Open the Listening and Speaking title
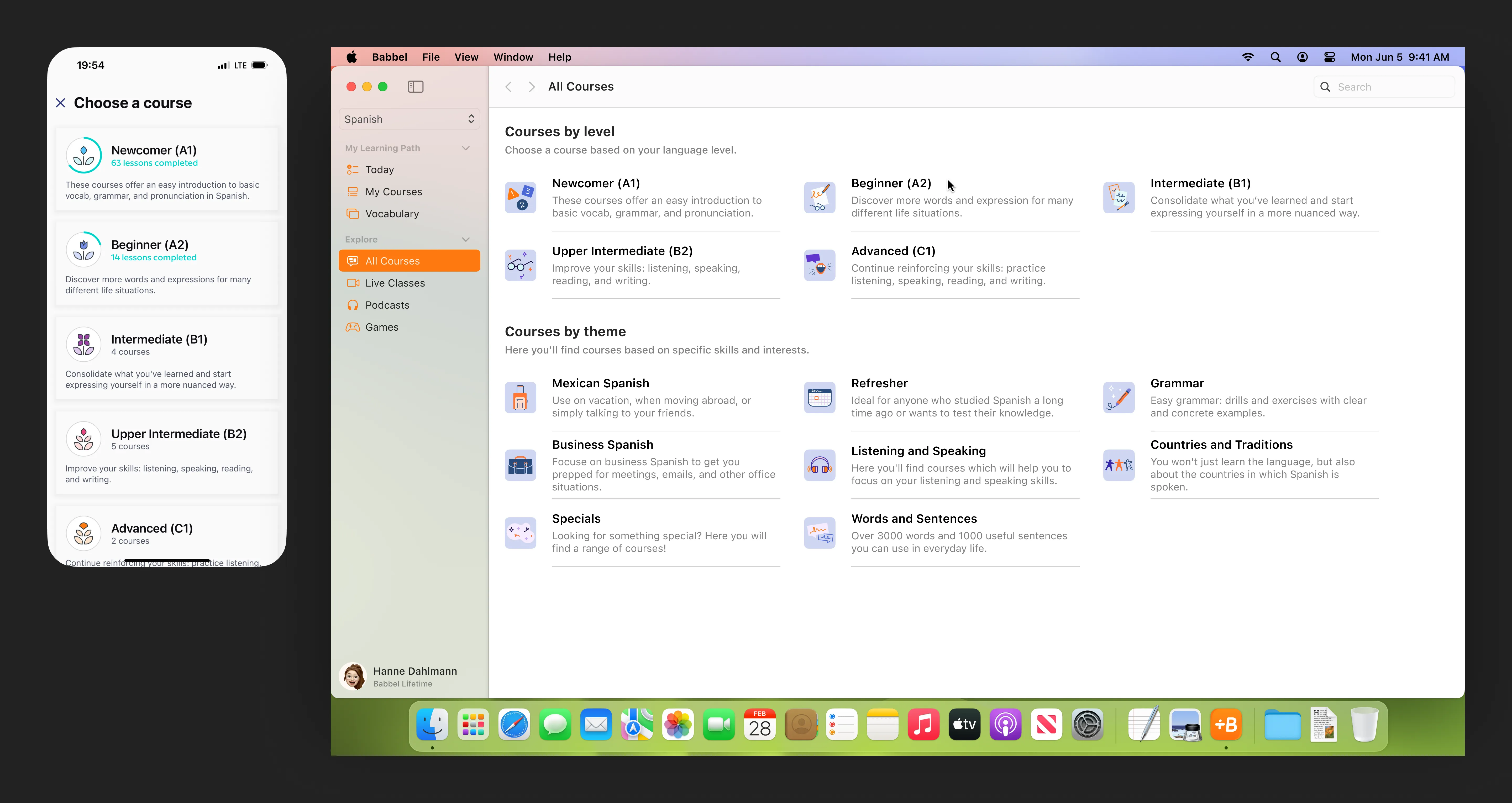The width and height of the screenshot is (1512, 803). pyautogui.click(x=918, y=451)
